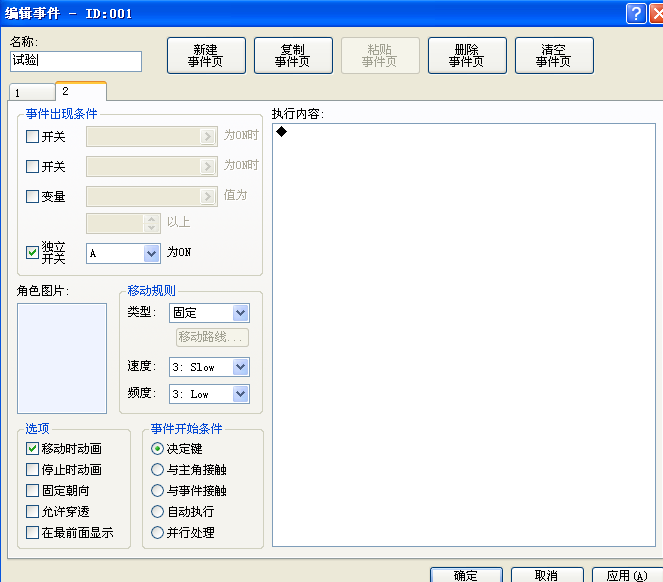The width and height of the screenshot is (663, 582).
Task: Confirm with the 确定 button
Action: pos(466,575)
